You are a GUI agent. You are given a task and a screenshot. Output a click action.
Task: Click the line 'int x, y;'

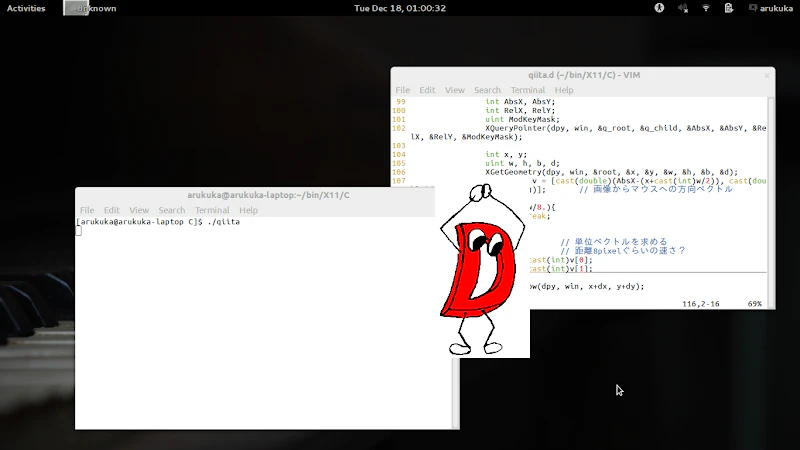(506, 155)
